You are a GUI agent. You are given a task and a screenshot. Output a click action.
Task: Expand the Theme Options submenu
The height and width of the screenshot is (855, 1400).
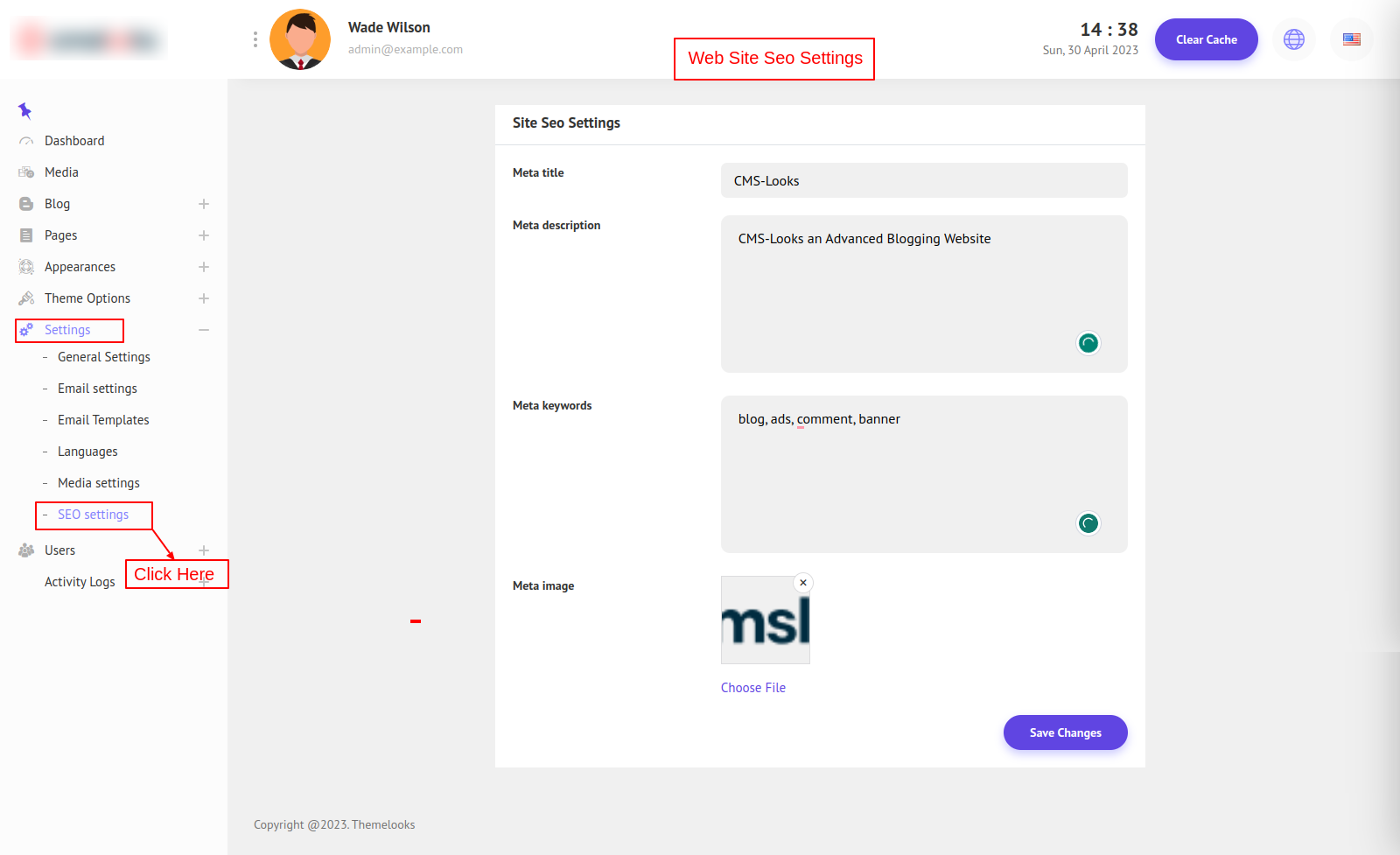pos(204,298)
